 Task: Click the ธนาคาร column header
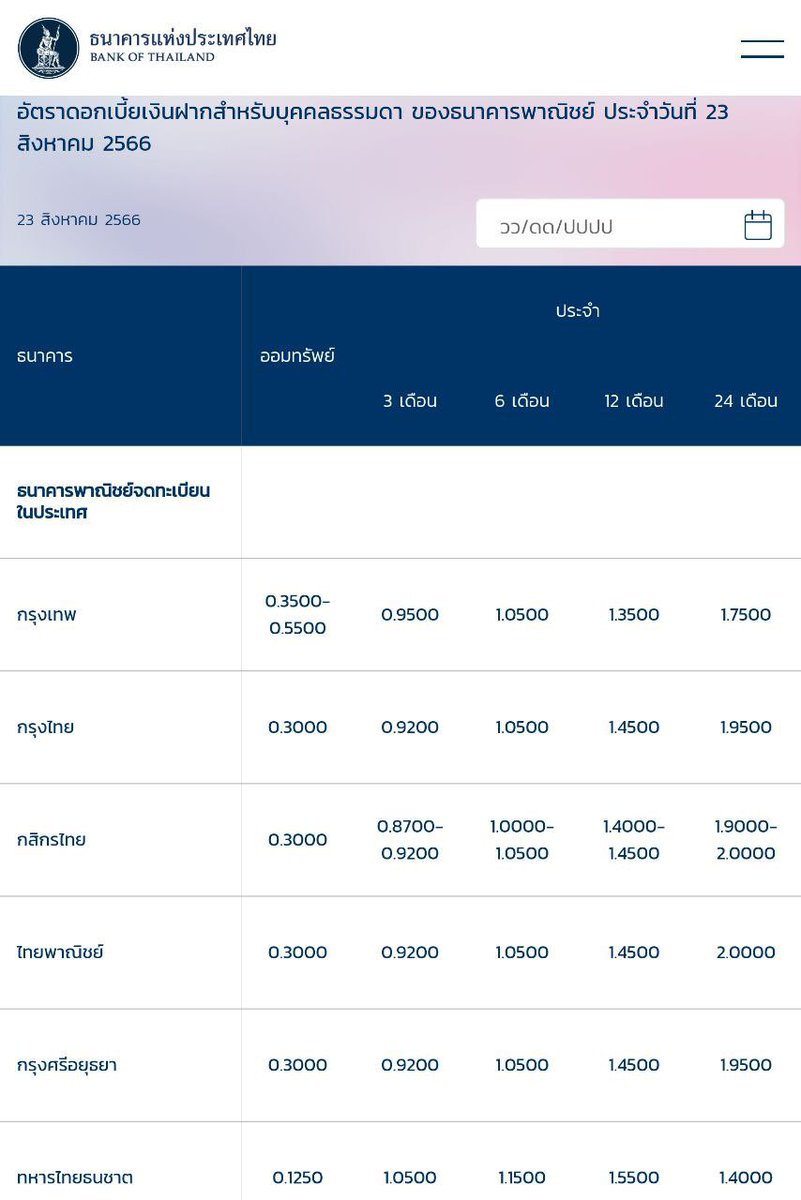45,355
